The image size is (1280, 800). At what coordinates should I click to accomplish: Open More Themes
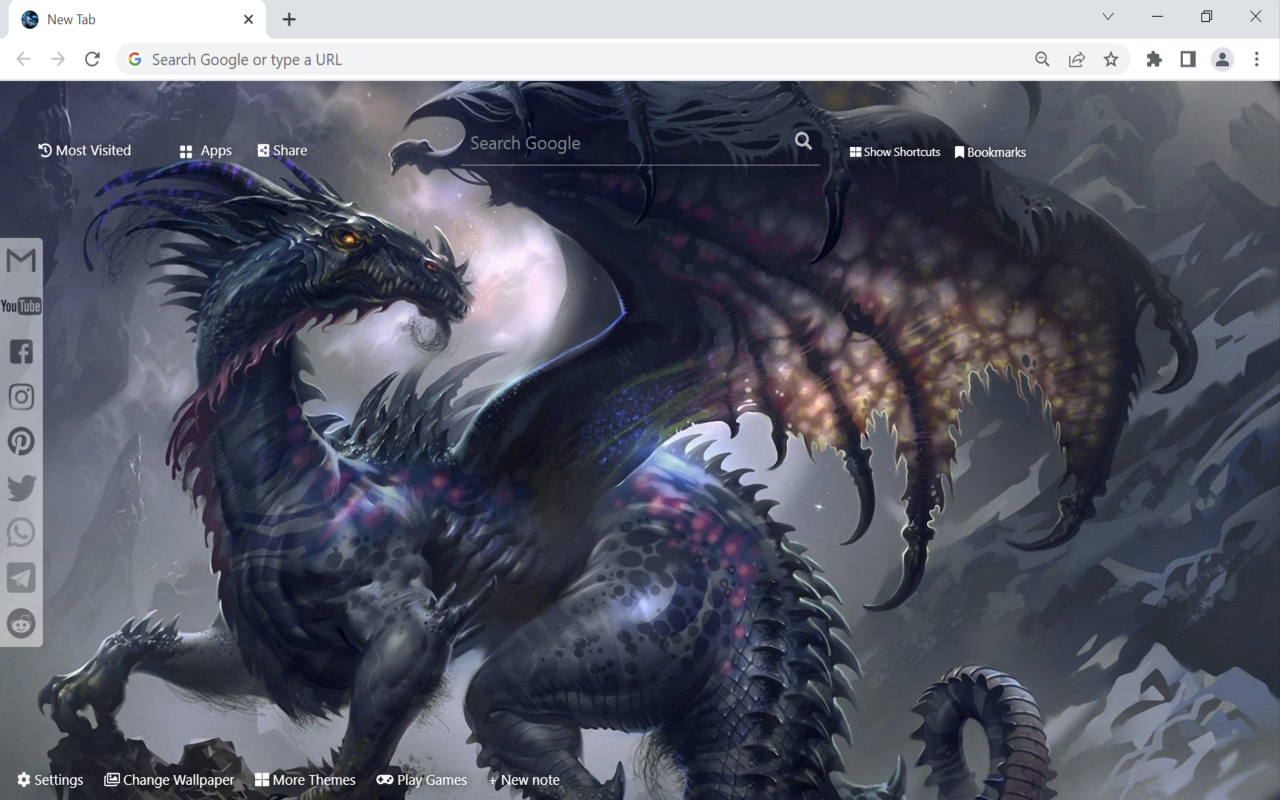305,780
